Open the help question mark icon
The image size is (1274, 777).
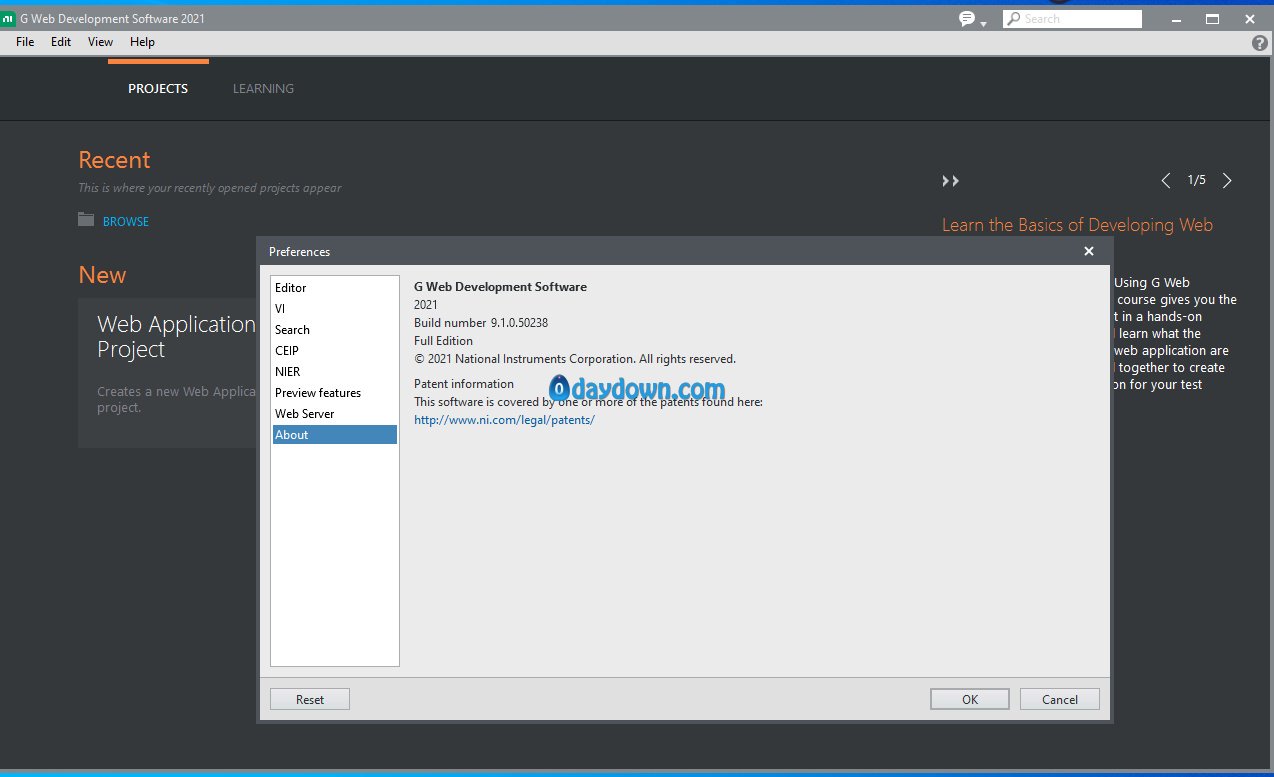coord(1259,43)
